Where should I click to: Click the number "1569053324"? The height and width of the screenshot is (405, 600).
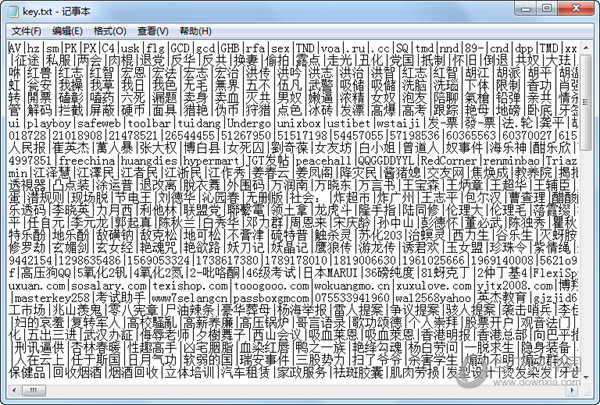point(158,260)
